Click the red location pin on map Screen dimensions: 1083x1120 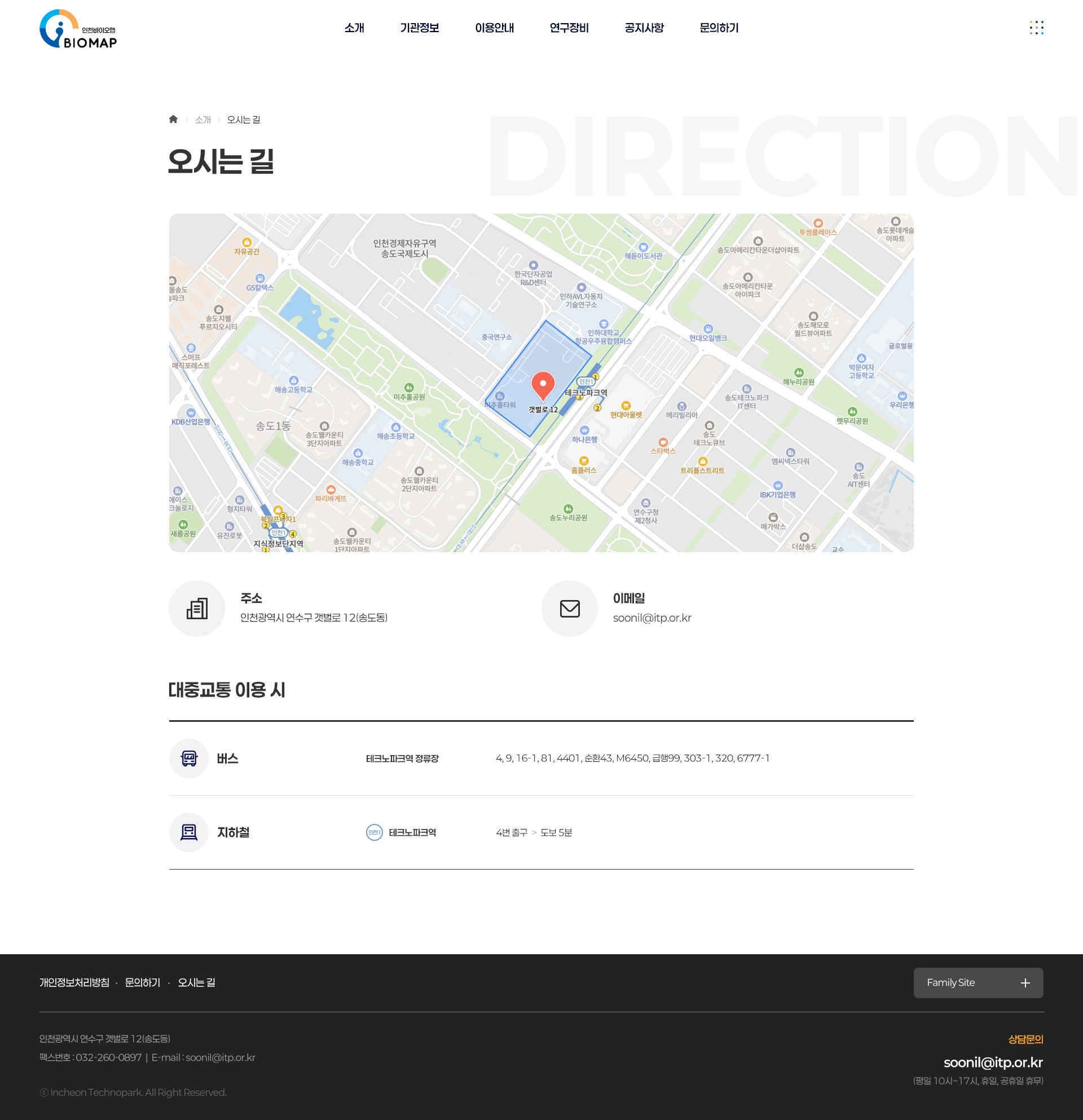[x=543, y=385]
